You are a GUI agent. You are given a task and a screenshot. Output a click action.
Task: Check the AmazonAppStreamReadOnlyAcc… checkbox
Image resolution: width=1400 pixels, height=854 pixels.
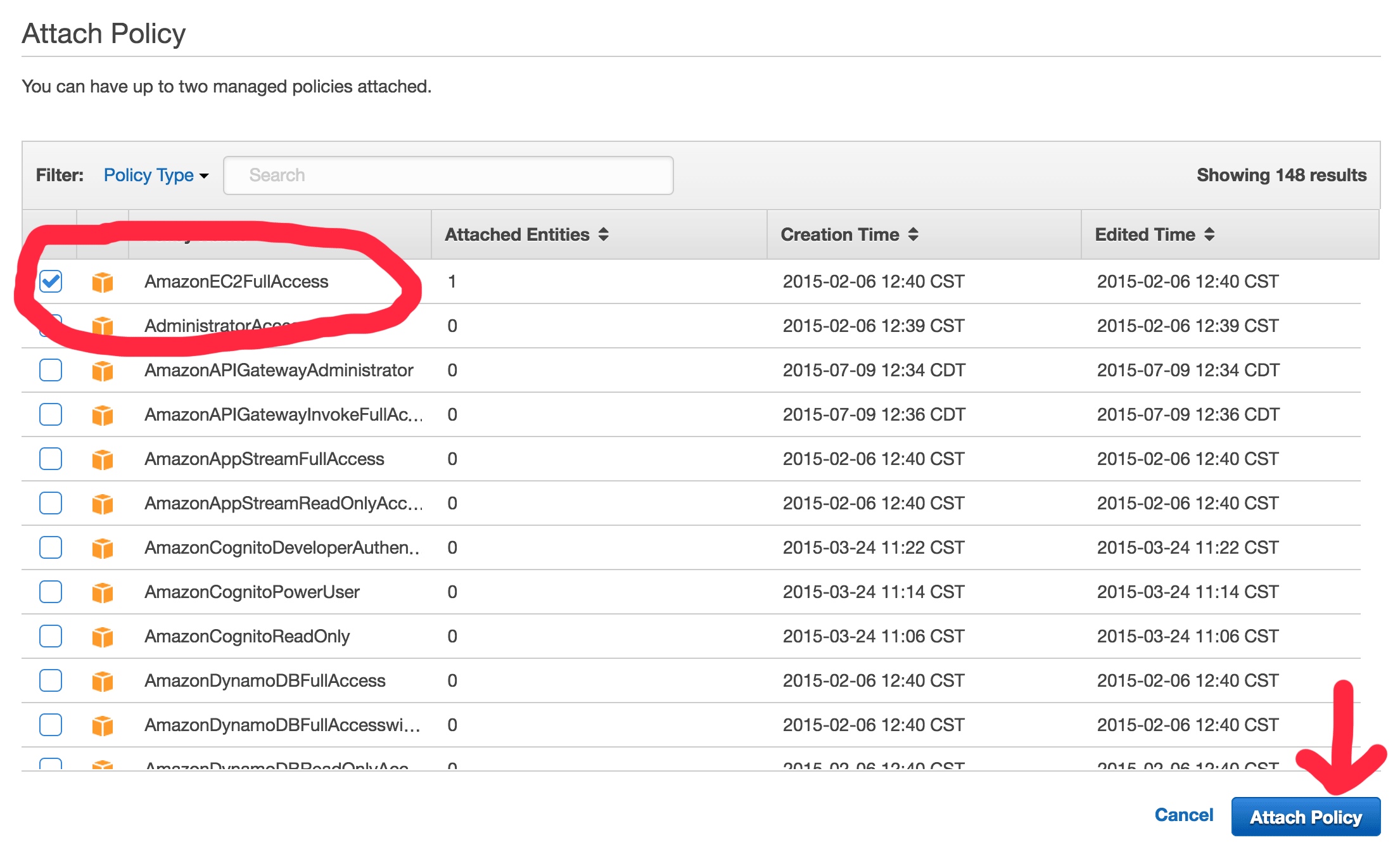[x=51, y=503]
